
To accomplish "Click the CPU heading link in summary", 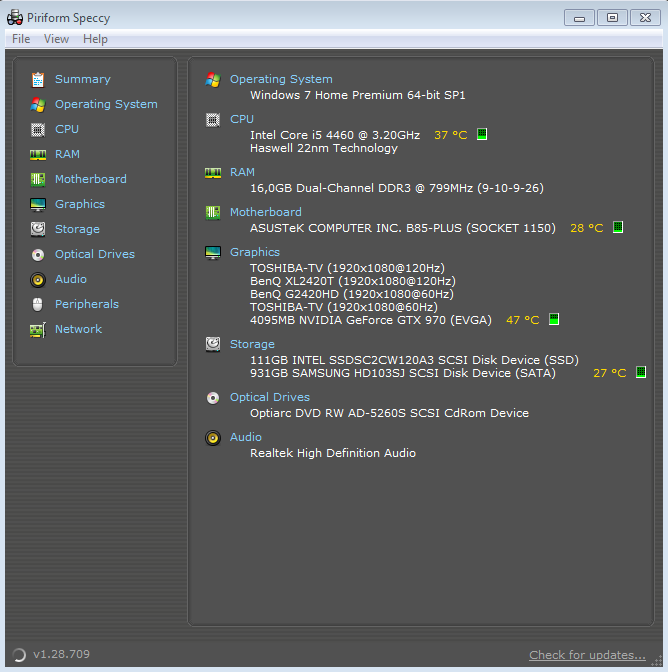I will click(242, 120).
